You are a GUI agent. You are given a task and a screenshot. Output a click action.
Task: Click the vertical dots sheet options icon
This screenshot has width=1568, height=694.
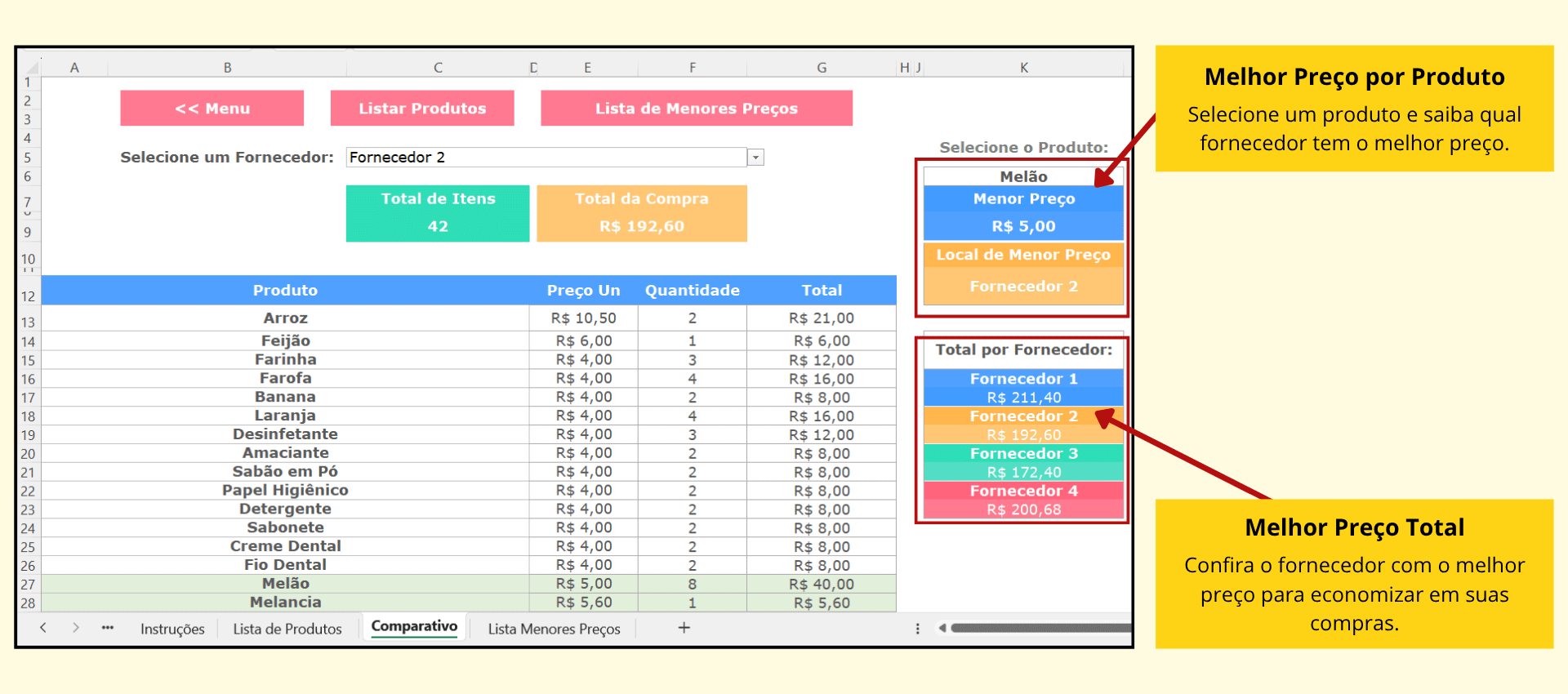tap(917, 629)
